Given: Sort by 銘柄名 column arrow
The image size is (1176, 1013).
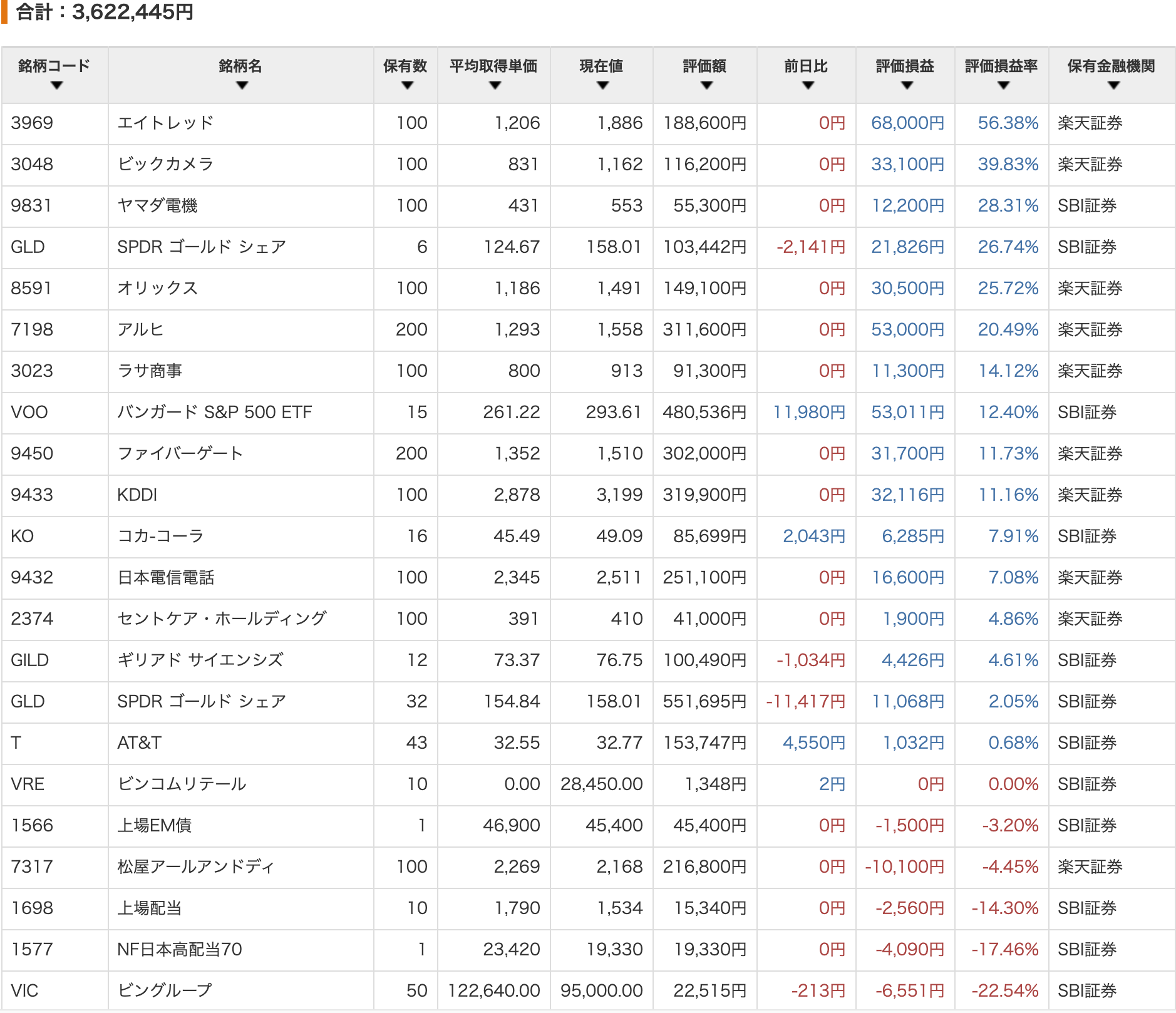Looking at the screenshot, I should tap(242, 86).
